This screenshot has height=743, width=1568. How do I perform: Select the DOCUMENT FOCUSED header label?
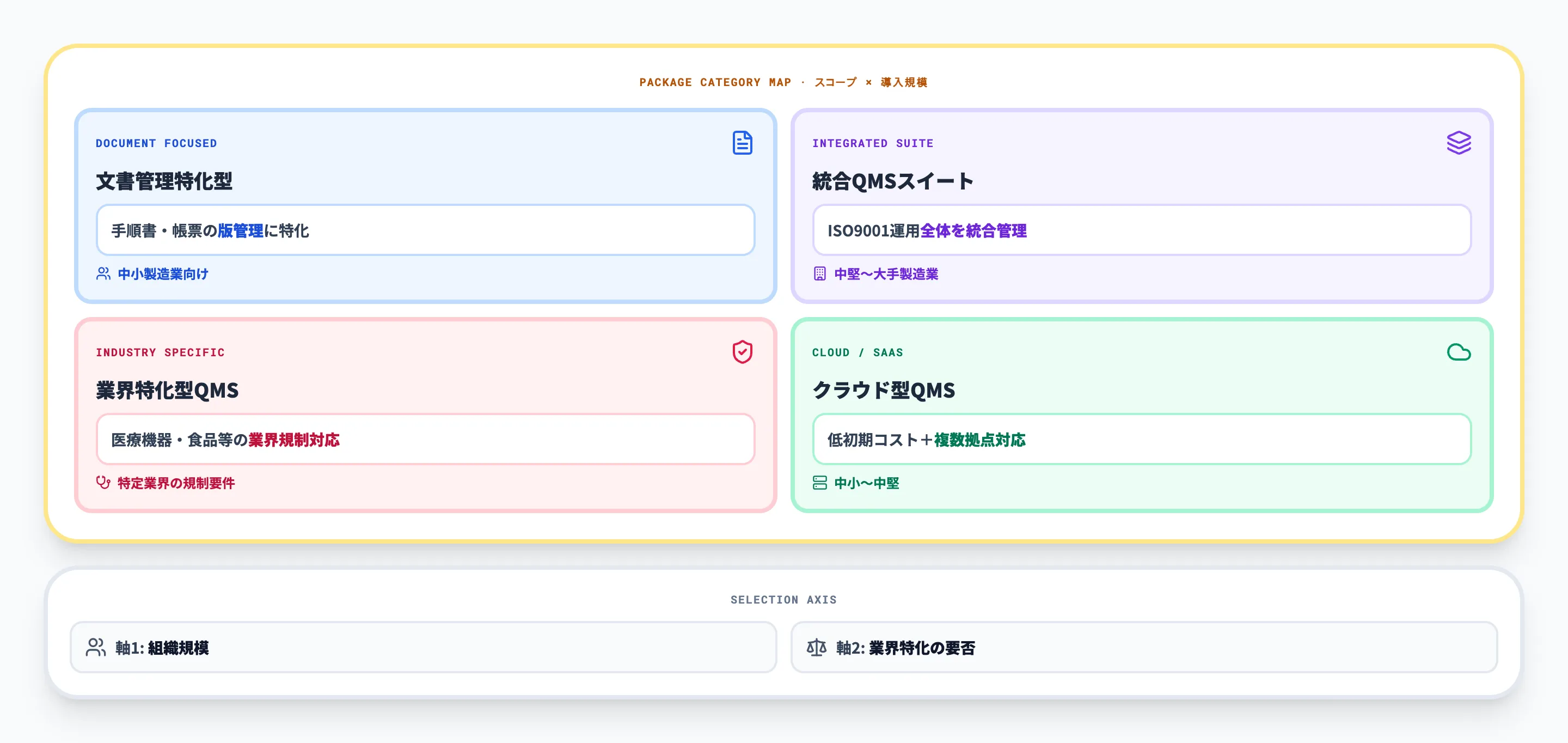pos(156,143)
